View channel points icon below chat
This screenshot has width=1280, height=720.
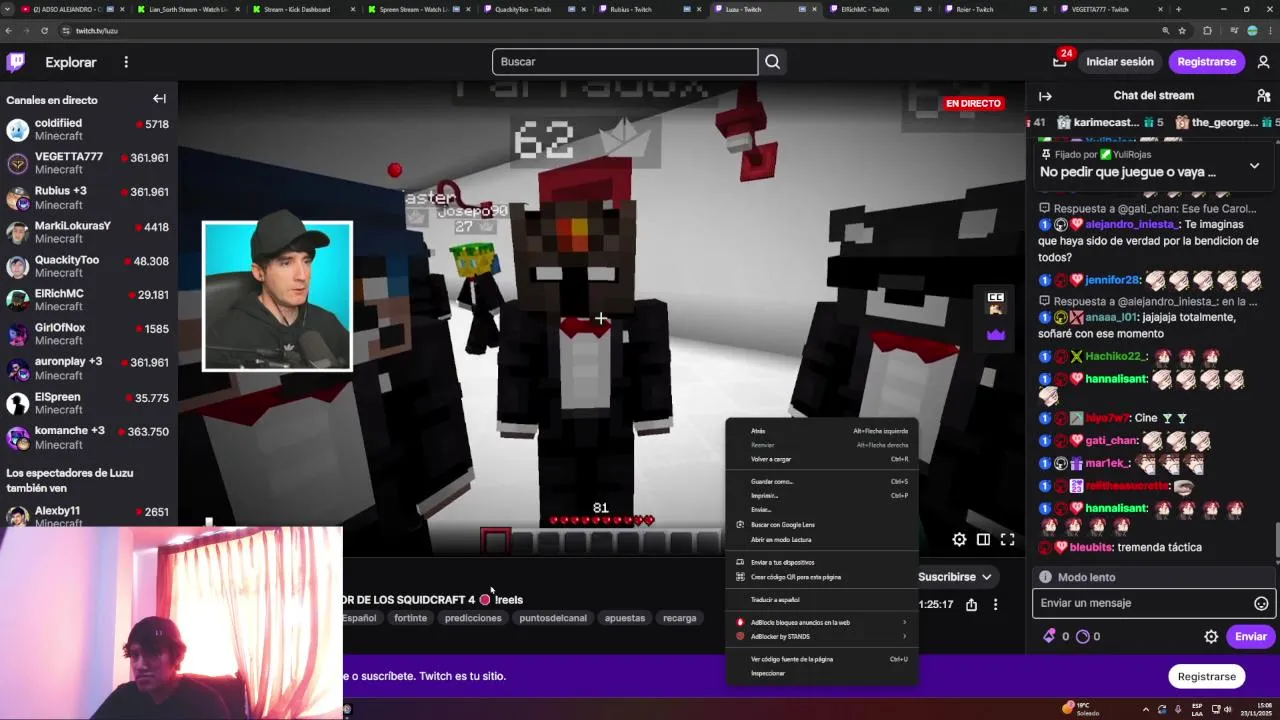click(1082, 636)
